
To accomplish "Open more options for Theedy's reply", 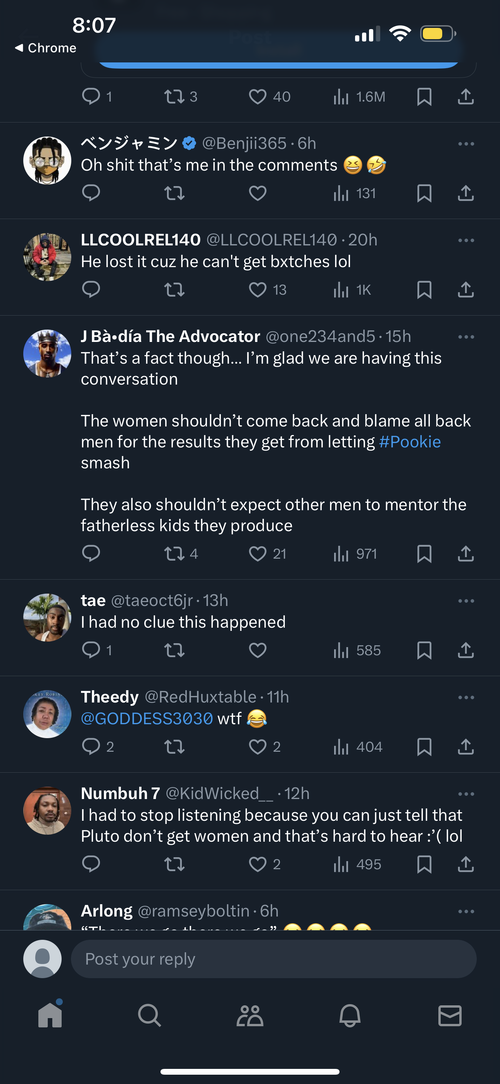I will [466, 697].
